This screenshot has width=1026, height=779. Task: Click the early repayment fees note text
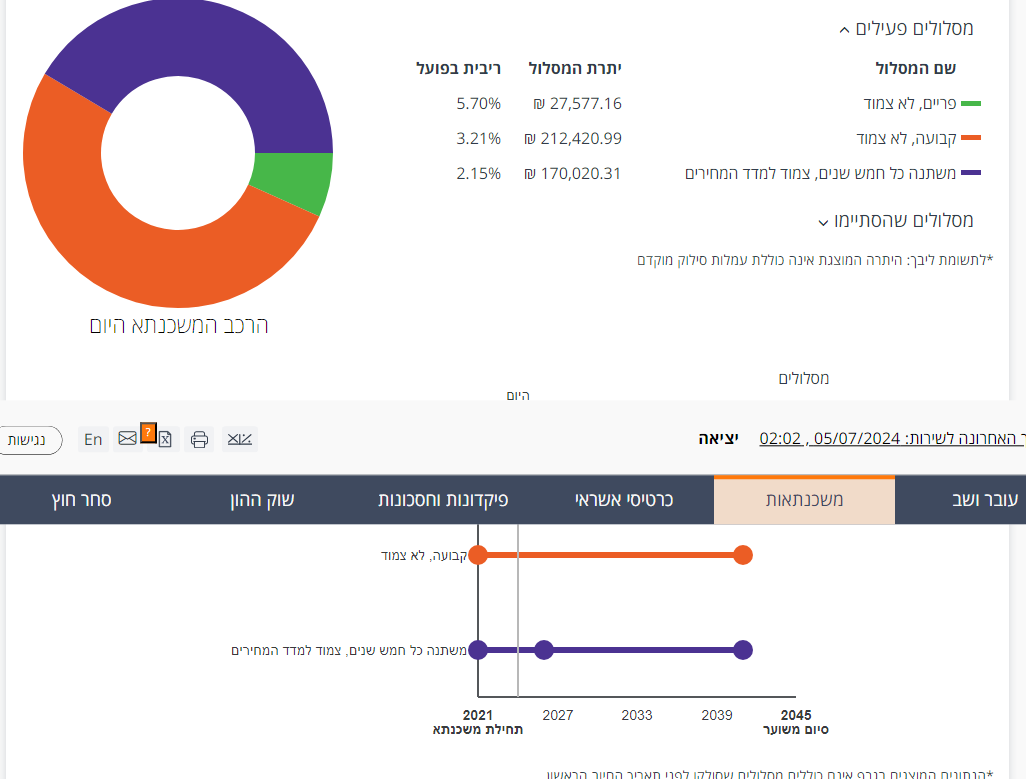click(x=815, y=260)
